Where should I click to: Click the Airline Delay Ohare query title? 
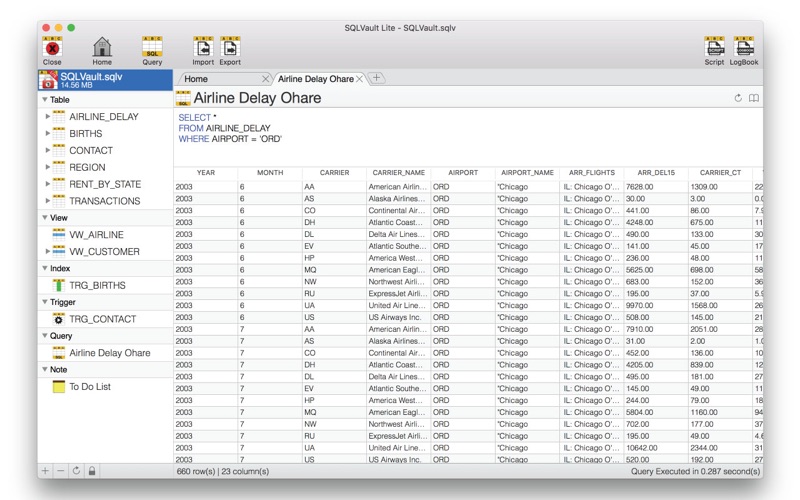[257, 98]
